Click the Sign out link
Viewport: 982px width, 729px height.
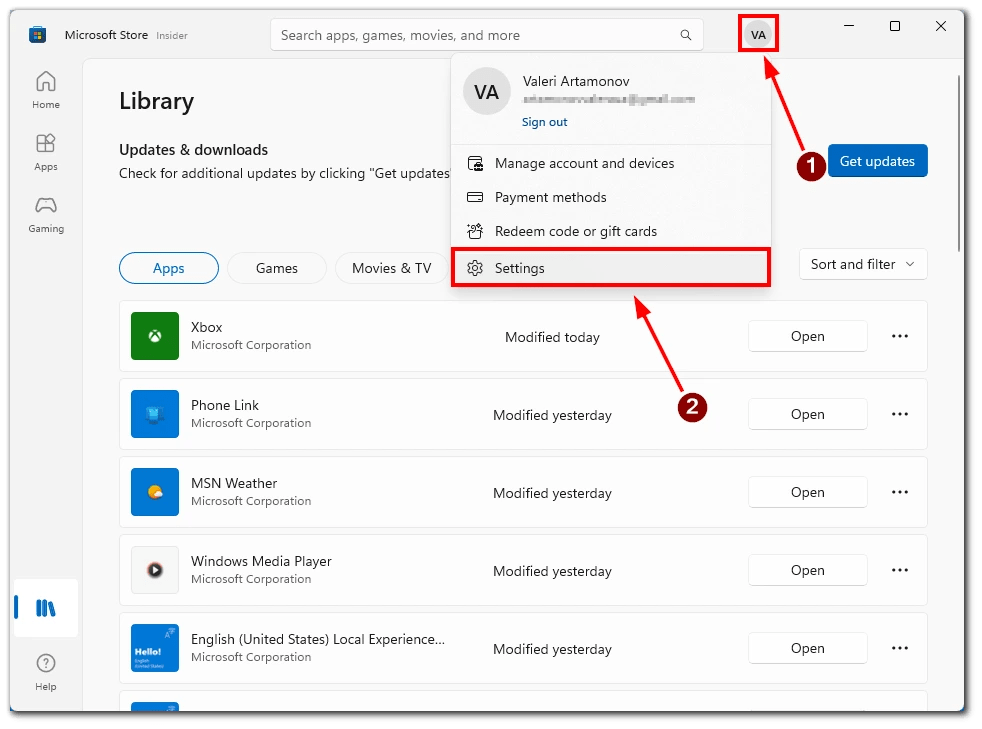[x=544, y=121]
